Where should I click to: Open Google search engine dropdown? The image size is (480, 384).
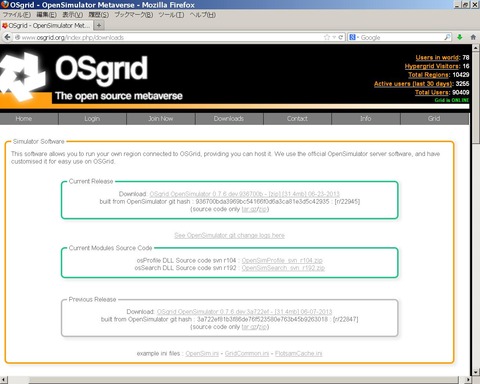coord(354,37)
